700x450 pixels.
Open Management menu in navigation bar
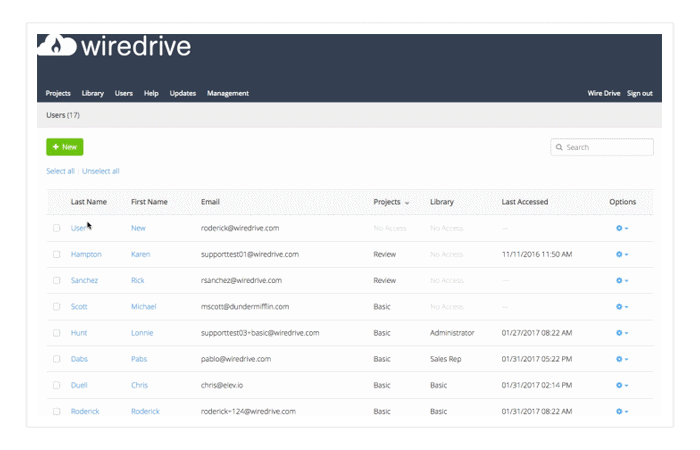(228, 93)
